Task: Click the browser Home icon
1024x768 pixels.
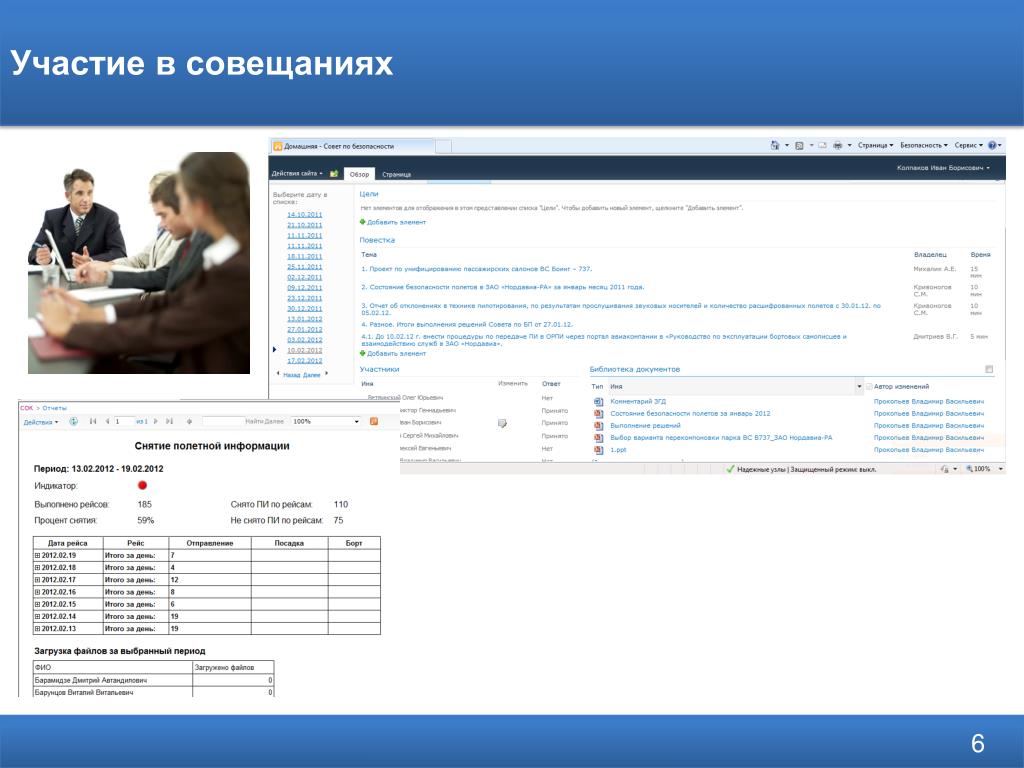Action: click(x=775, y=146)
